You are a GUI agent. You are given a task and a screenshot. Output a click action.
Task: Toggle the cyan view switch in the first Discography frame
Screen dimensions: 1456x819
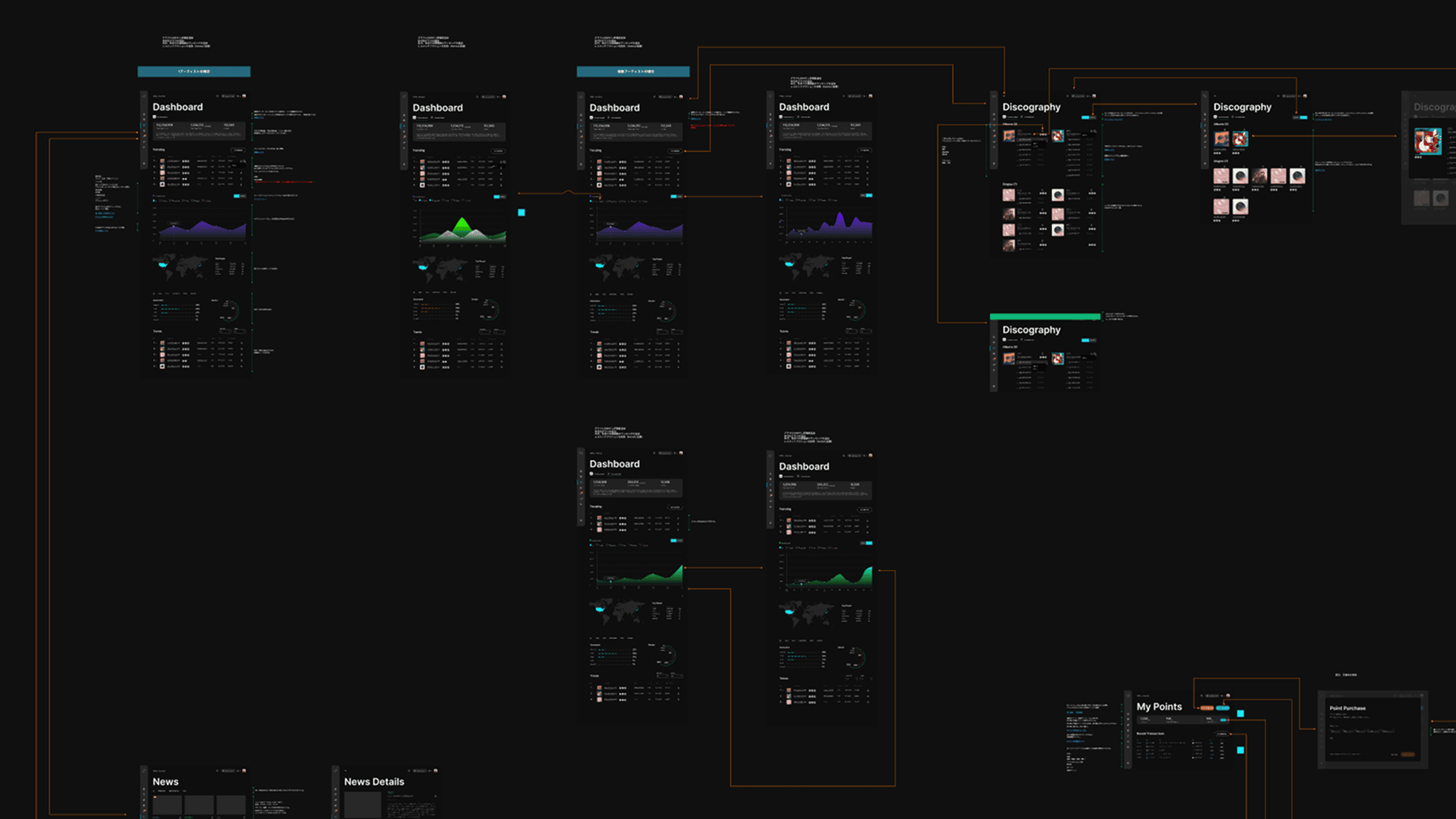point(1085,117)
